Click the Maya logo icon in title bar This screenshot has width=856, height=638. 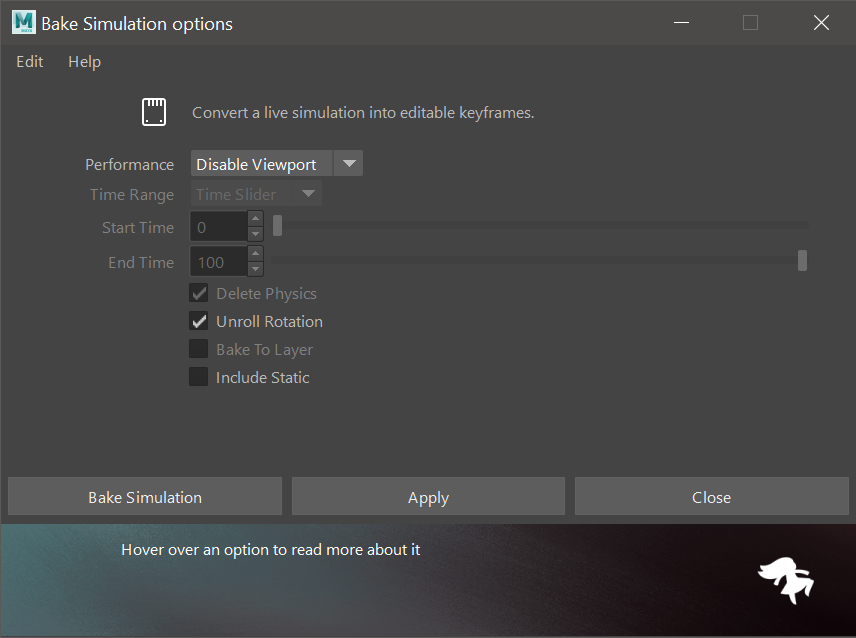(x=24, y=22)
